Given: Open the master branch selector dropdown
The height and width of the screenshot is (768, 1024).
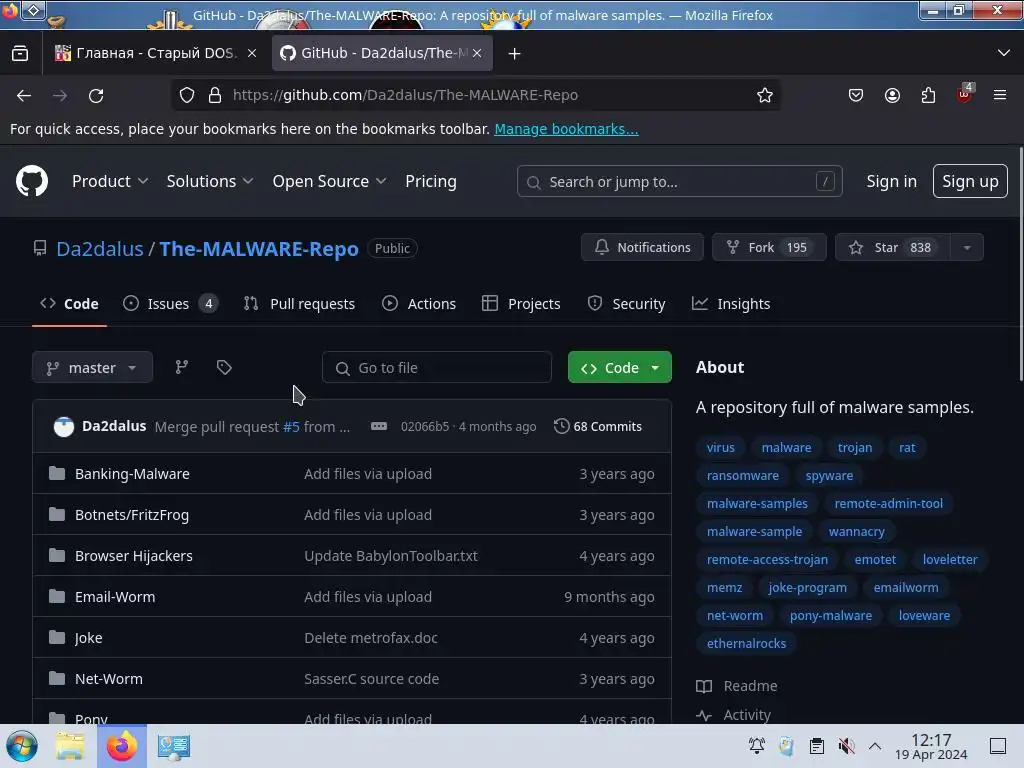Looking at the screenshot, I should [92, 368].
